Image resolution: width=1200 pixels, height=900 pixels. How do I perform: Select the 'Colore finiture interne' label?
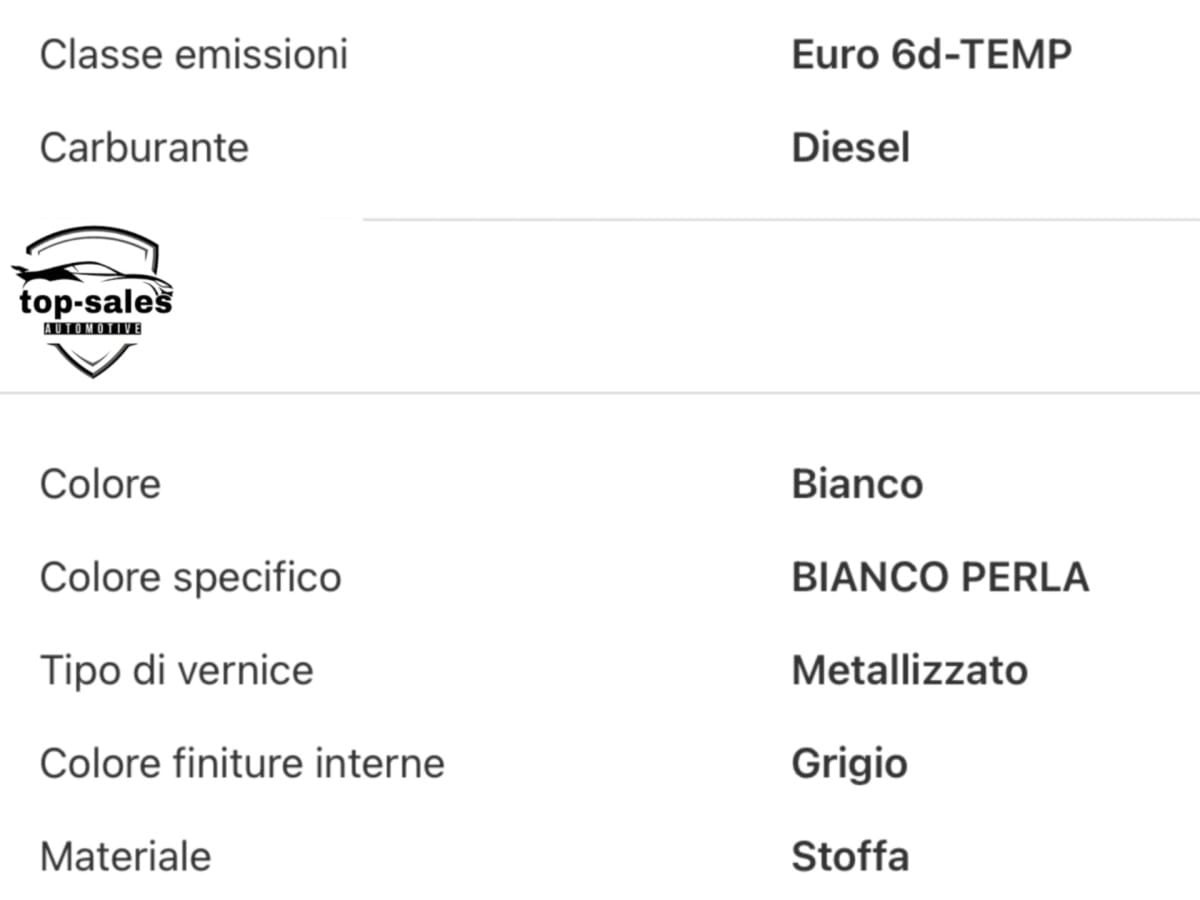[x=242, y=764]
